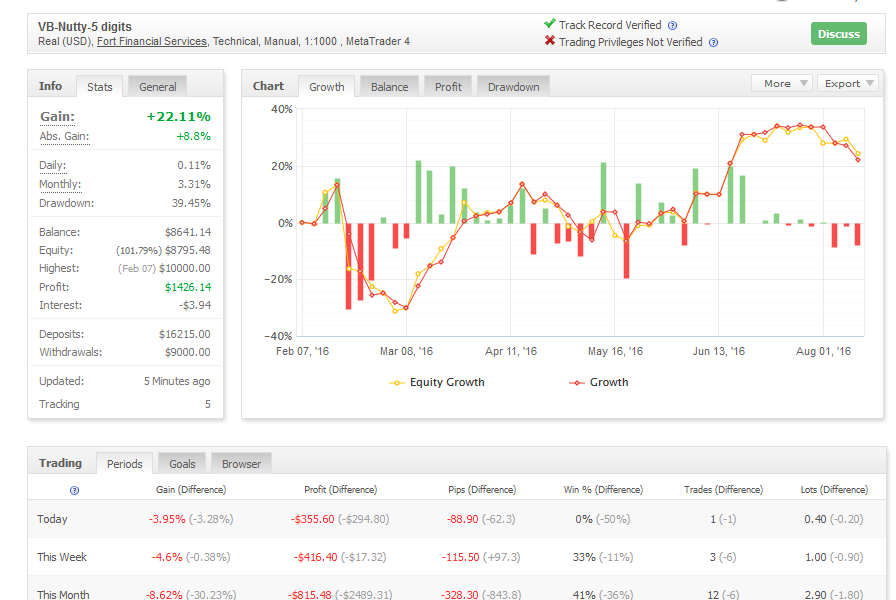Open the Fort Financial Services link

151,41
